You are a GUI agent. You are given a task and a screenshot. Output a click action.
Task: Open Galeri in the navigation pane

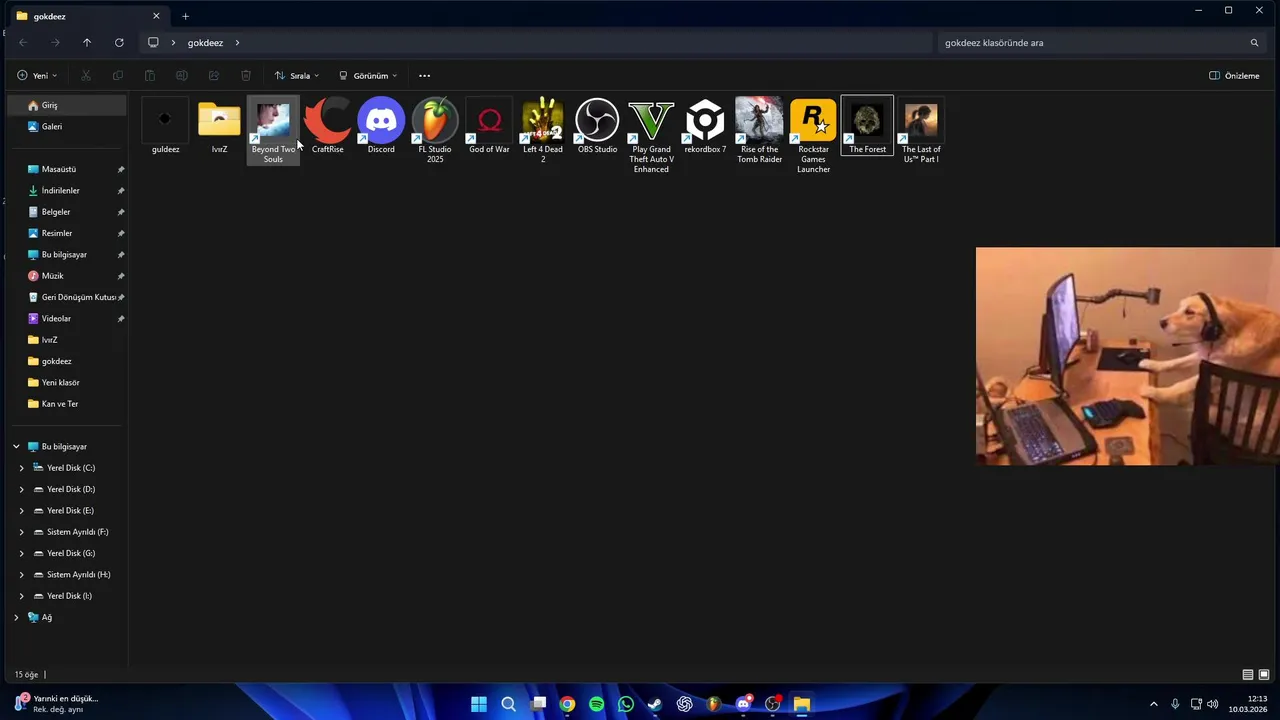[x=66, y=127]
